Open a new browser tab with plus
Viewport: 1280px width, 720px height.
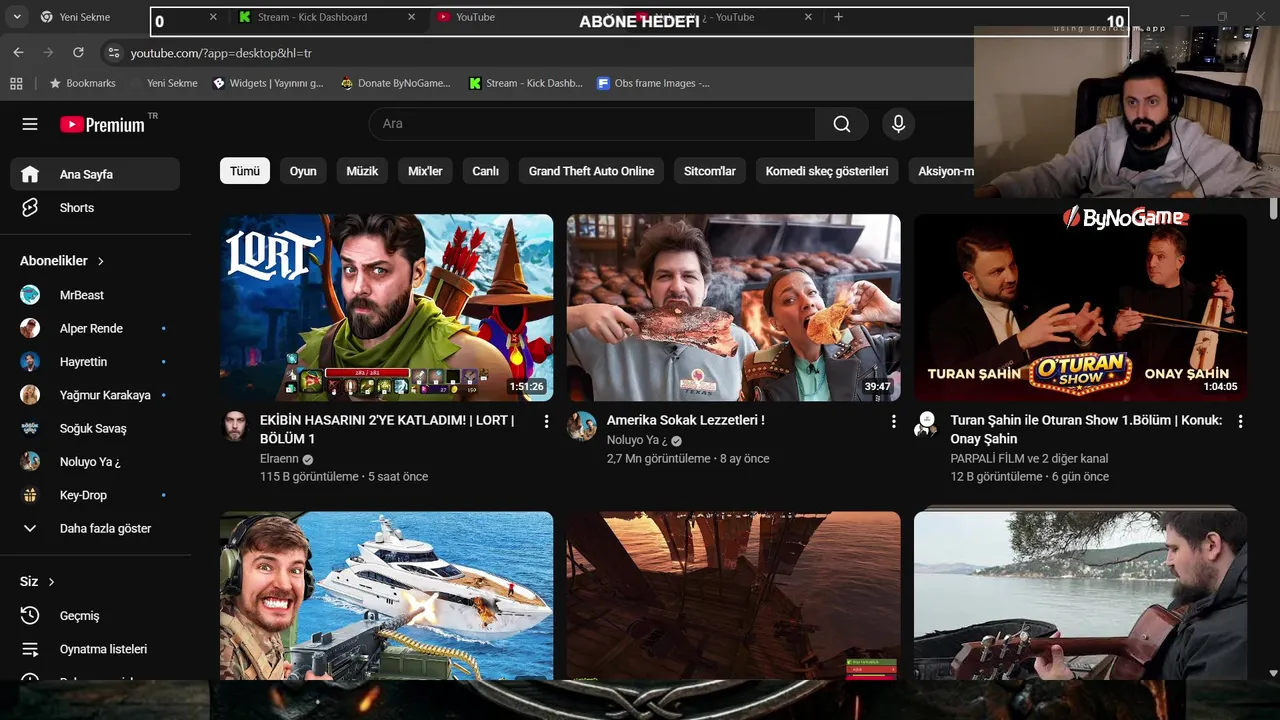coord(838,17)
